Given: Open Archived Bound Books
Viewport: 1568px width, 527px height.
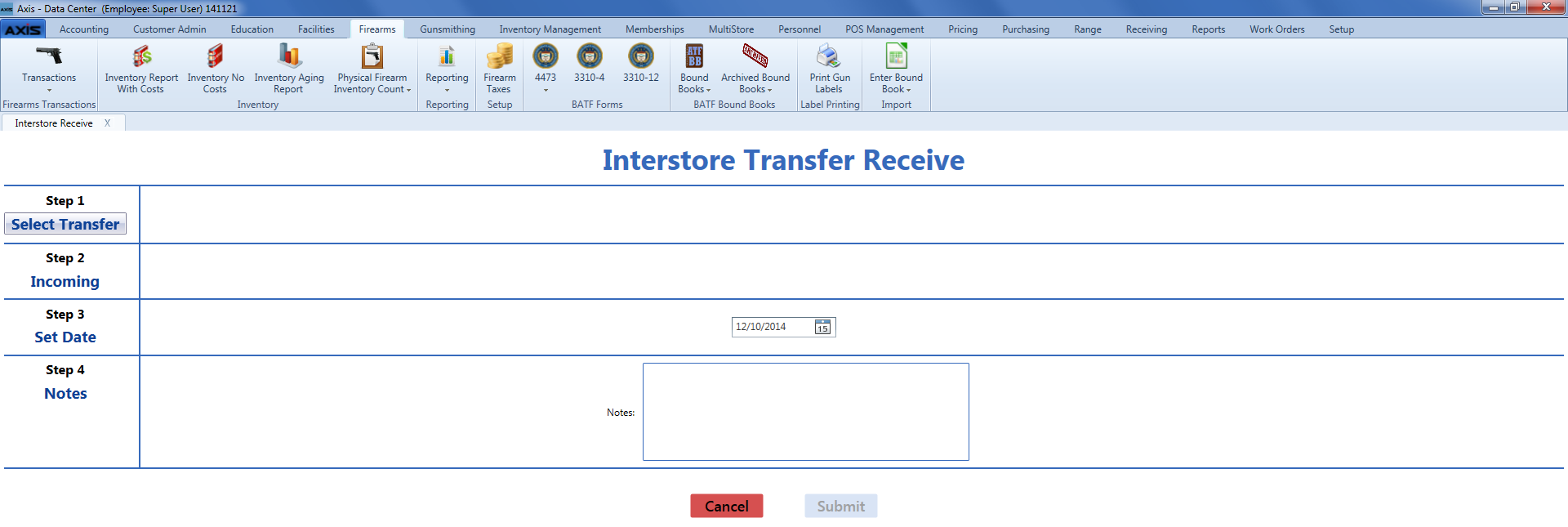Looking at the screenshot, I should pyautogui.click(x=755, y=68).
